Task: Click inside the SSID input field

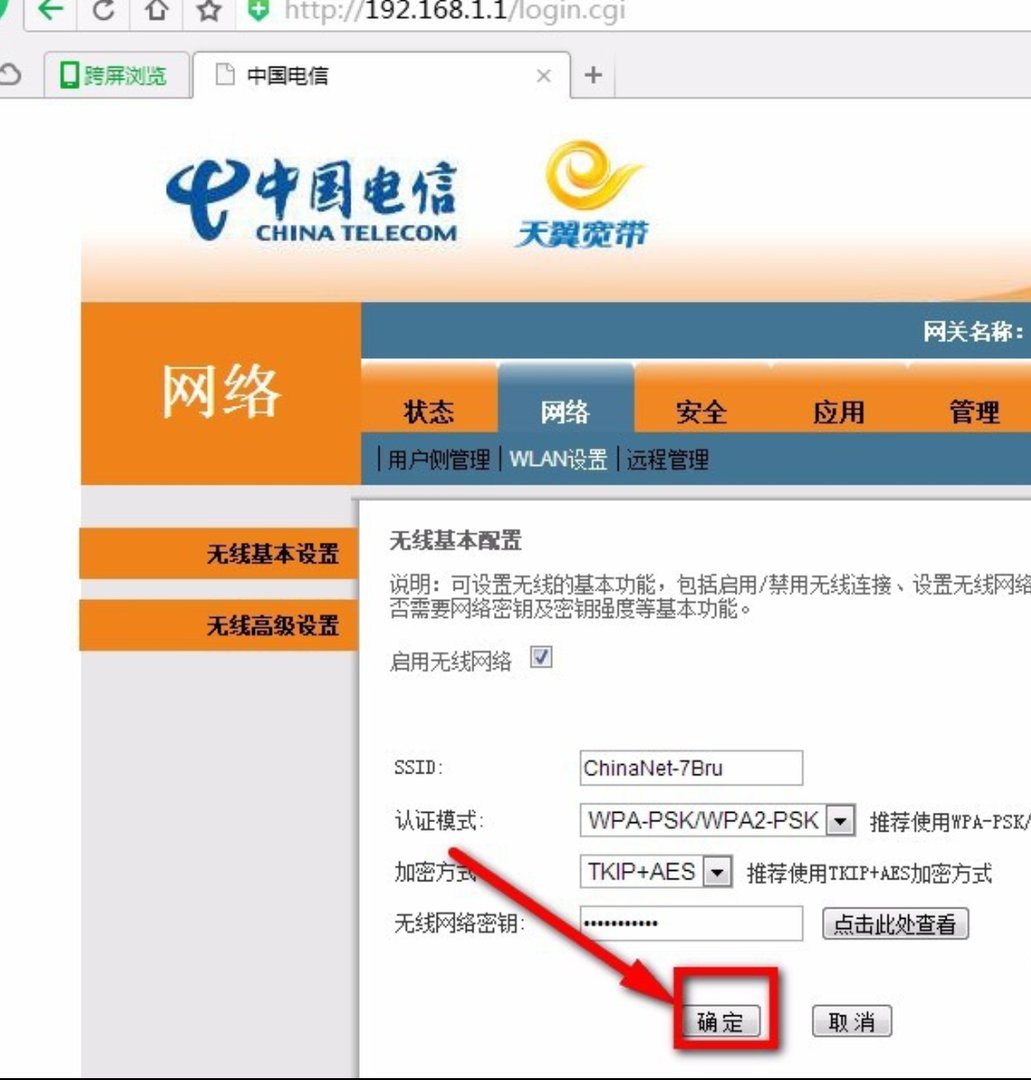Action: (690, 767)
